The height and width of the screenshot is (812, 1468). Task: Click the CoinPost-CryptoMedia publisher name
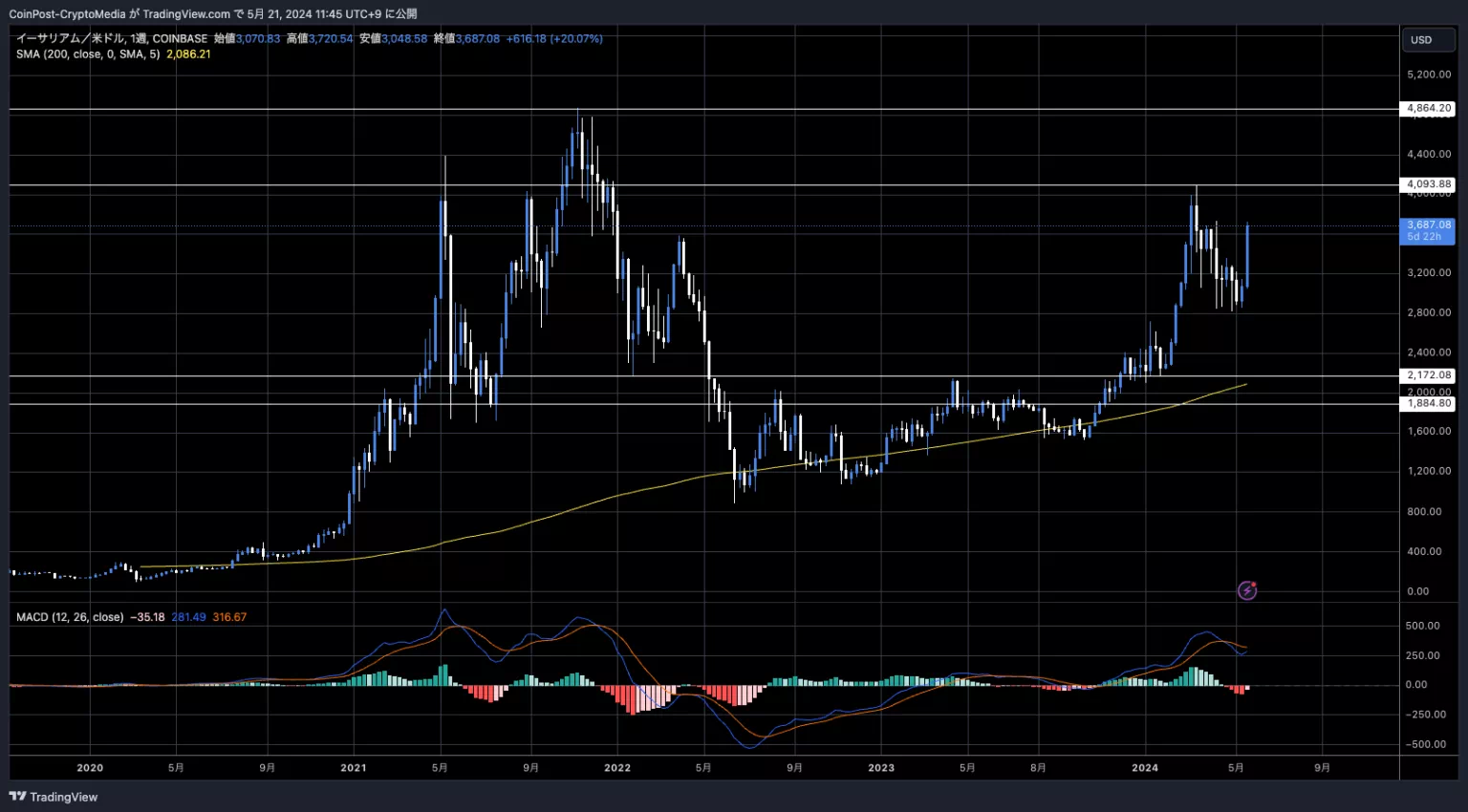click(x=67, y=14)
